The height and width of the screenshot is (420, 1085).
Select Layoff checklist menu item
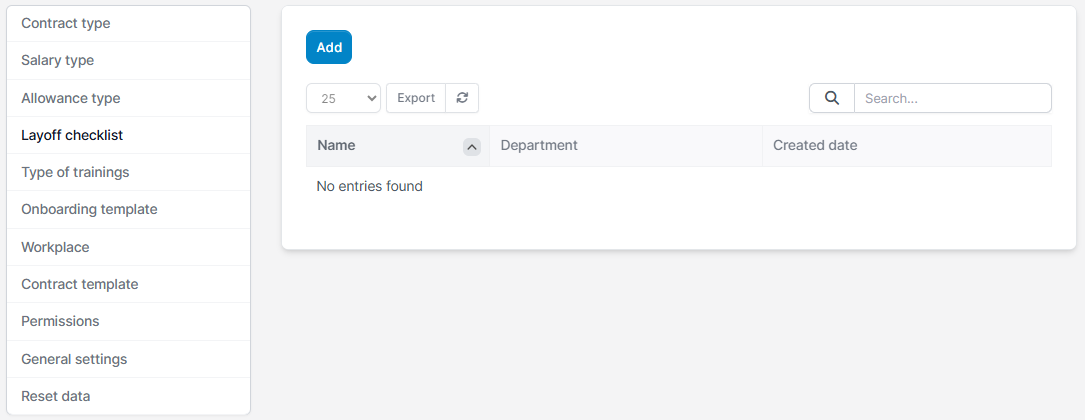(72, 135)
